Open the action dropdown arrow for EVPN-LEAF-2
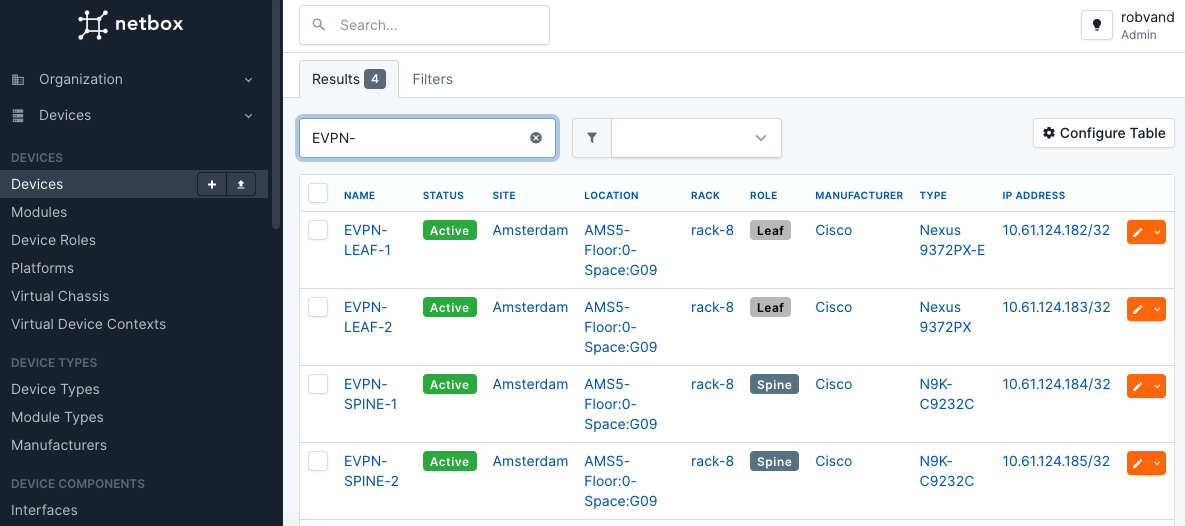 click(x=1157, y=309)
